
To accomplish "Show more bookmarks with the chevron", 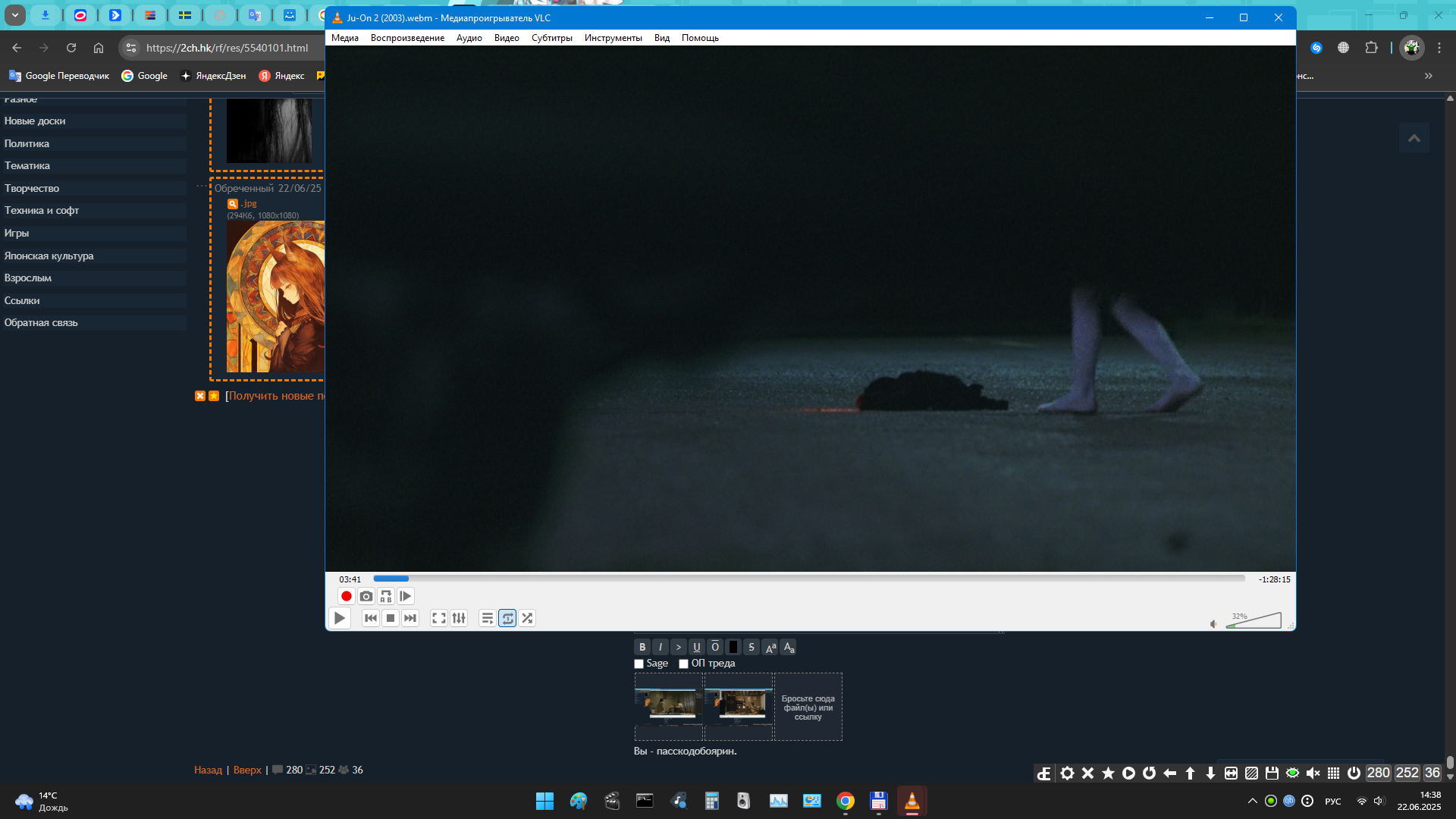I will pos(1429,76).
